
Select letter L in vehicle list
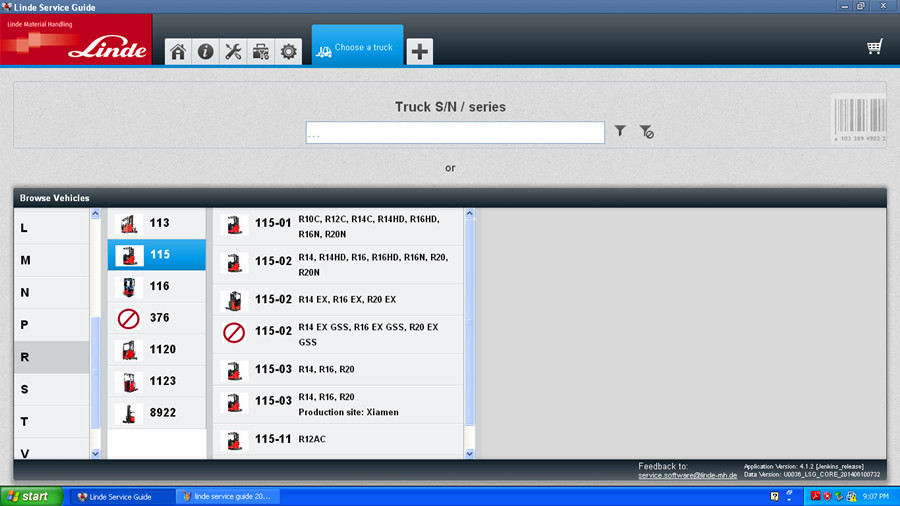tap(52, 228)
